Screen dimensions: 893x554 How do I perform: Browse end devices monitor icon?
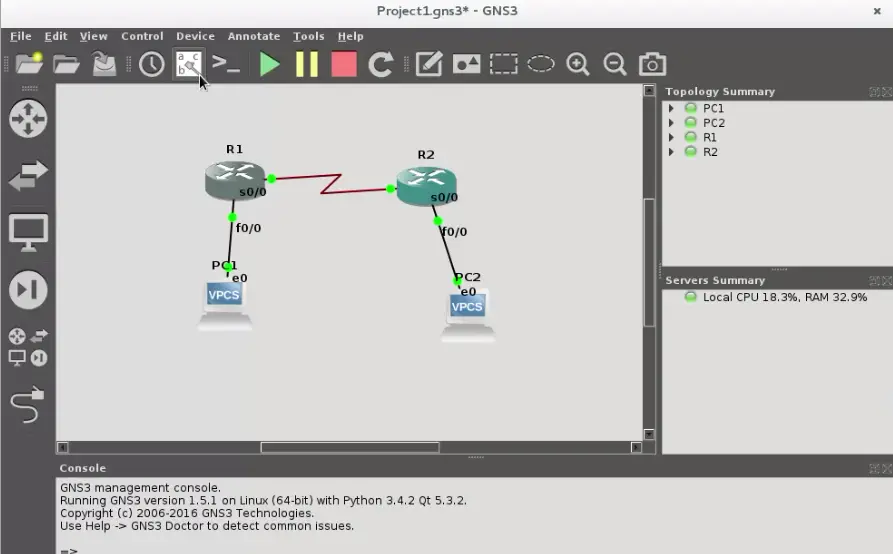tap(28, 233)
